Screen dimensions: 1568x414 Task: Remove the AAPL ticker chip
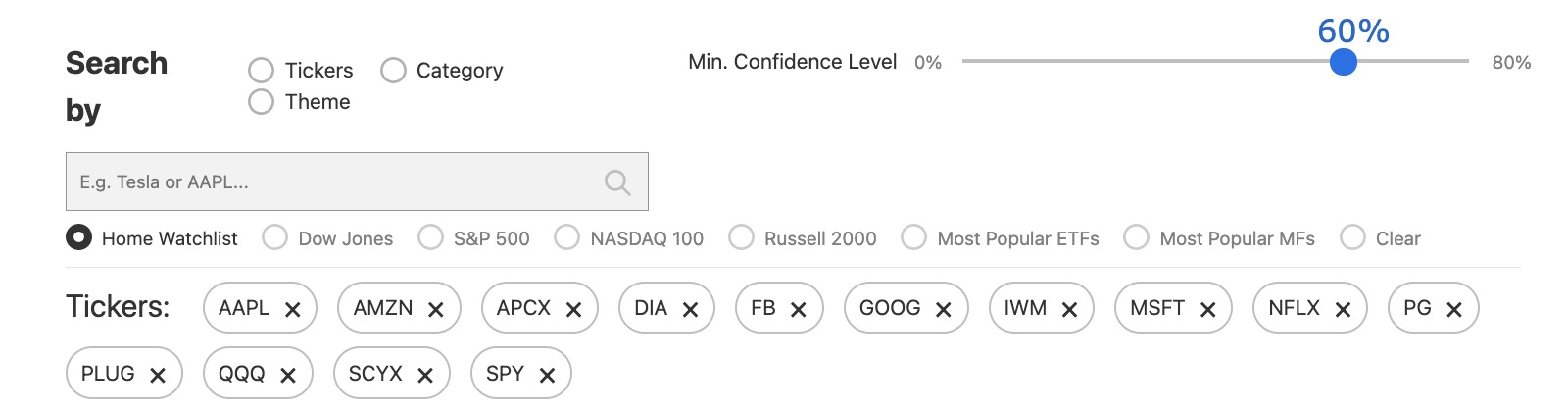[x=292, y=310]
